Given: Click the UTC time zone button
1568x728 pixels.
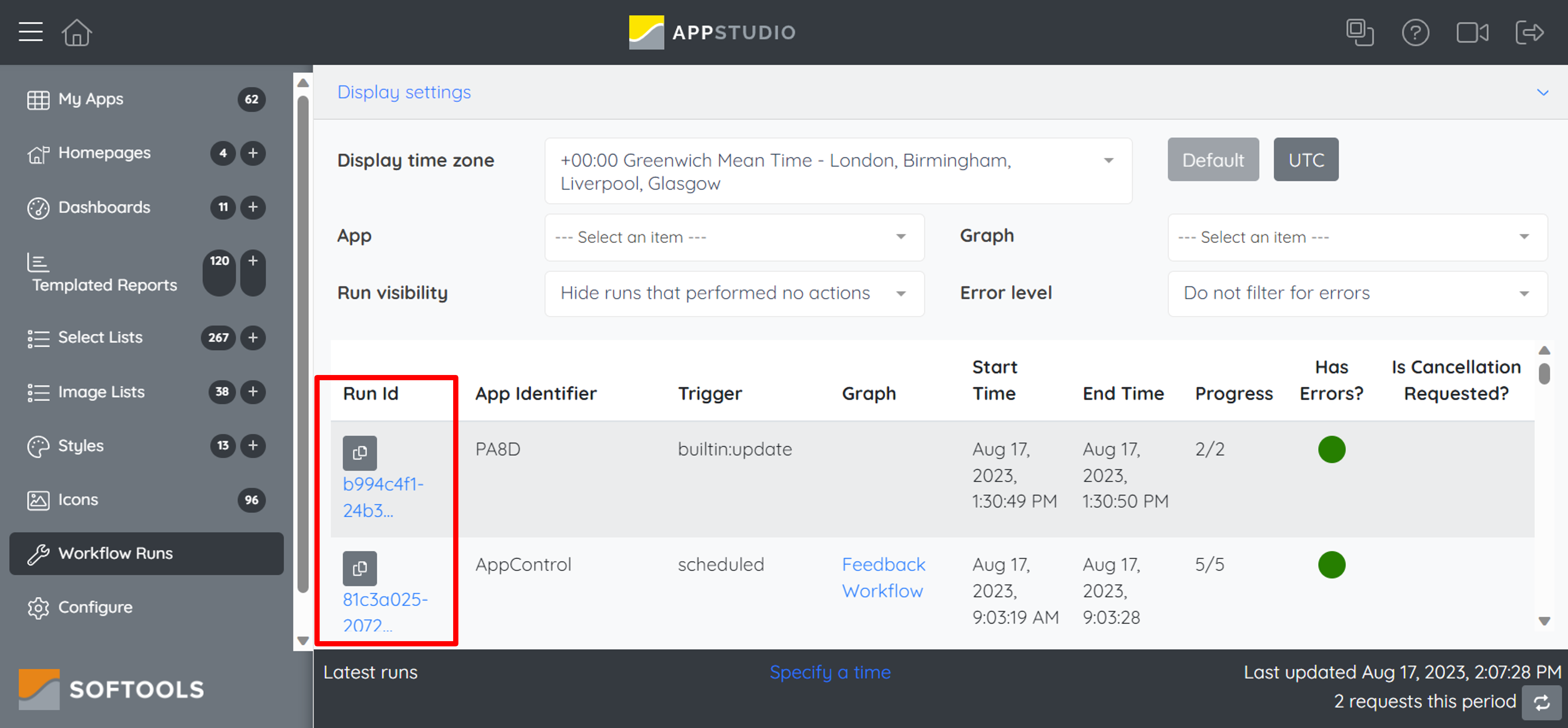Looking at the screenshot, I should 1306,159.
